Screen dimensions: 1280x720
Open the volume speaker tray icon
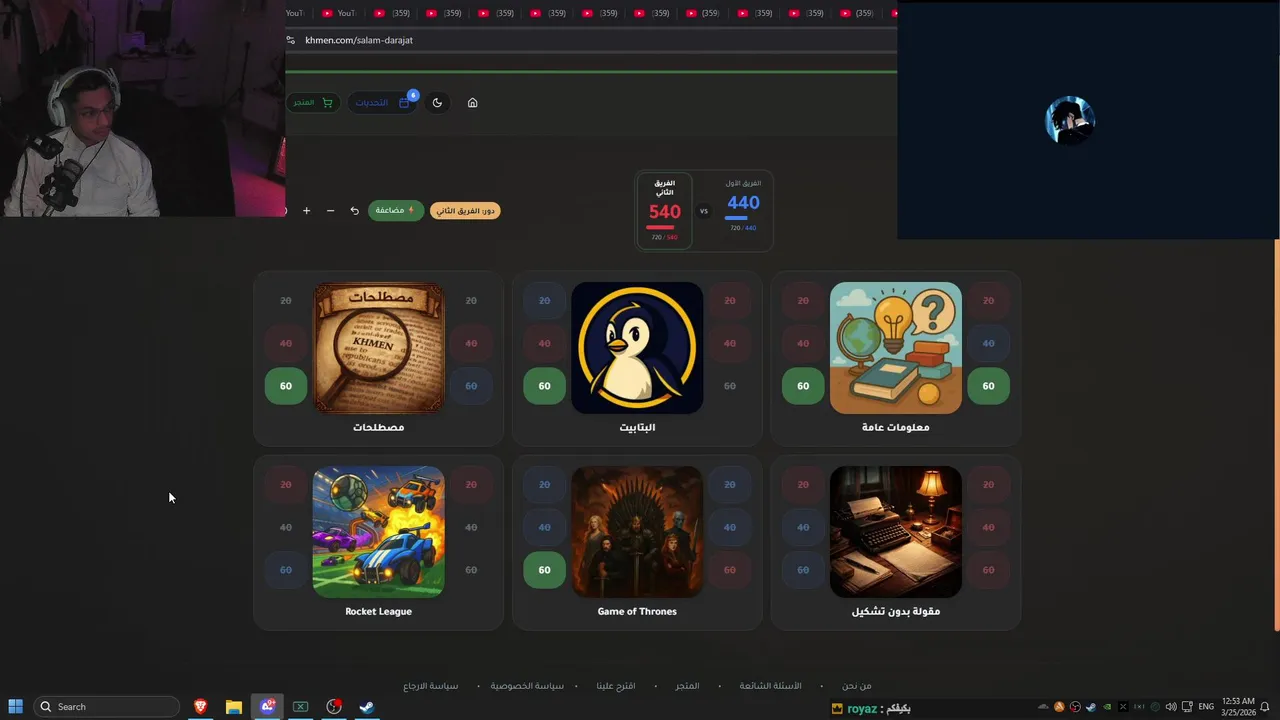(1171, 707)
